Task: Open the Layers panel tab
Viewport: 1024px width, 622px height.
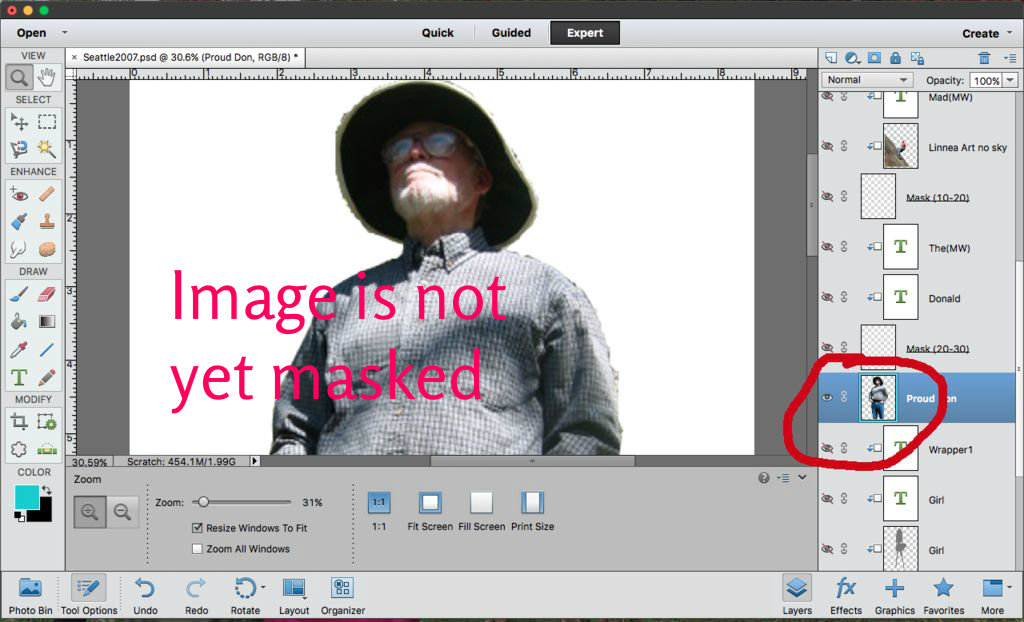Action: 797,595
